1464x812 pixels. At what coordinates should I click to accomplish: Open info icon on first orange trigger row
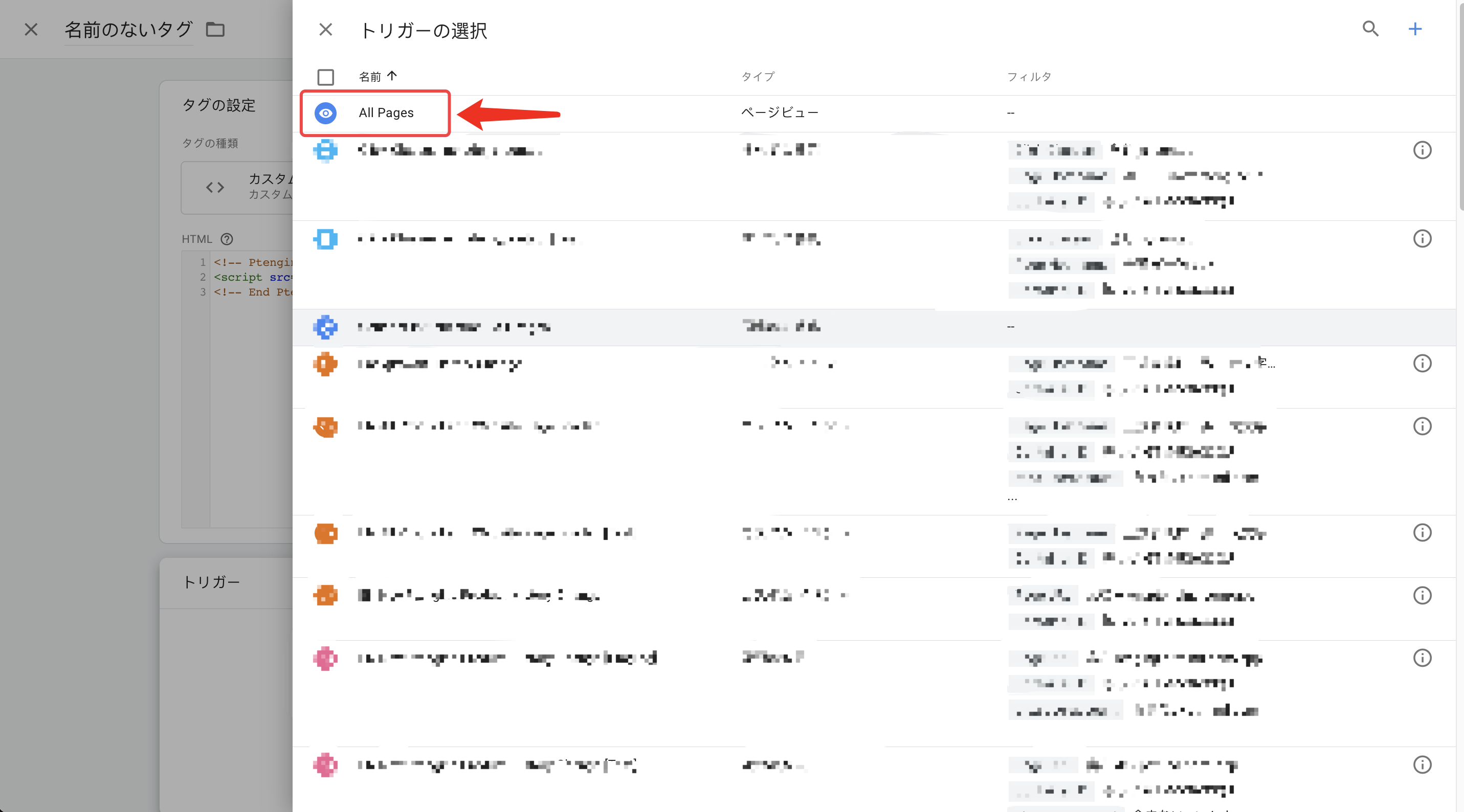click(x=1422, y=364)
